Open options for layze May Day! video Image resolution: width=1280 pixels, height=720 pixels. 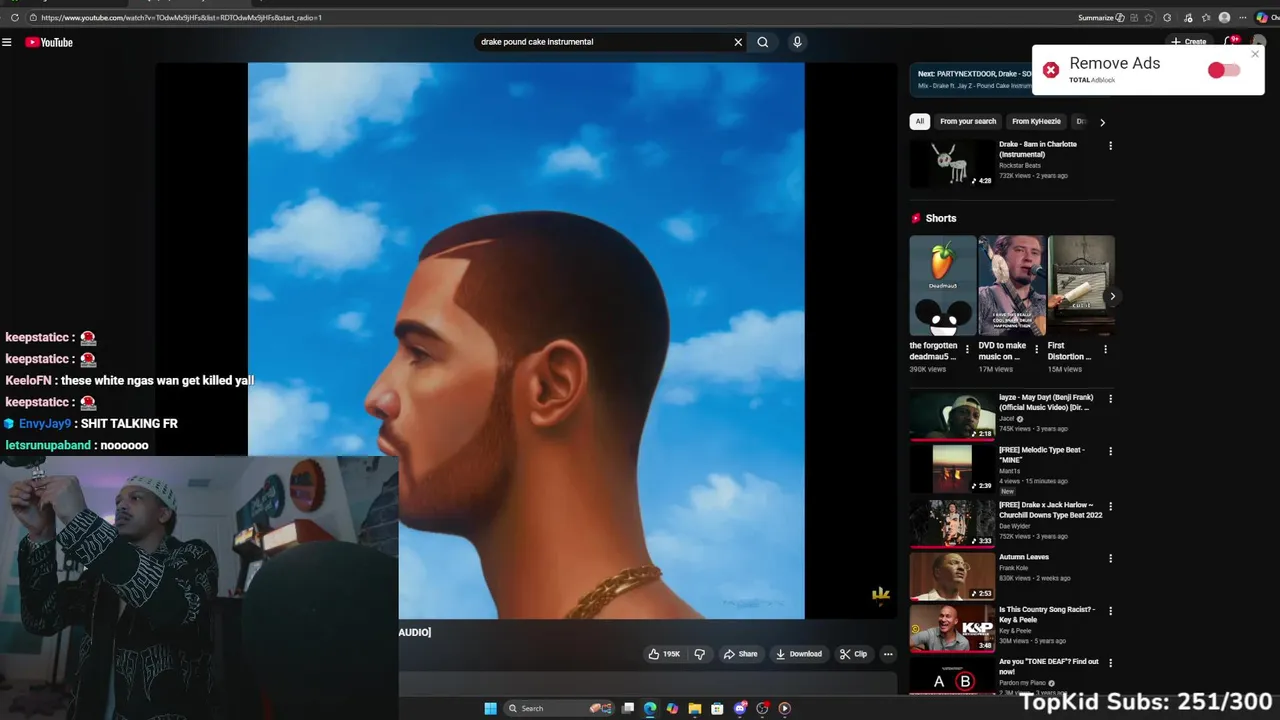1110,399
